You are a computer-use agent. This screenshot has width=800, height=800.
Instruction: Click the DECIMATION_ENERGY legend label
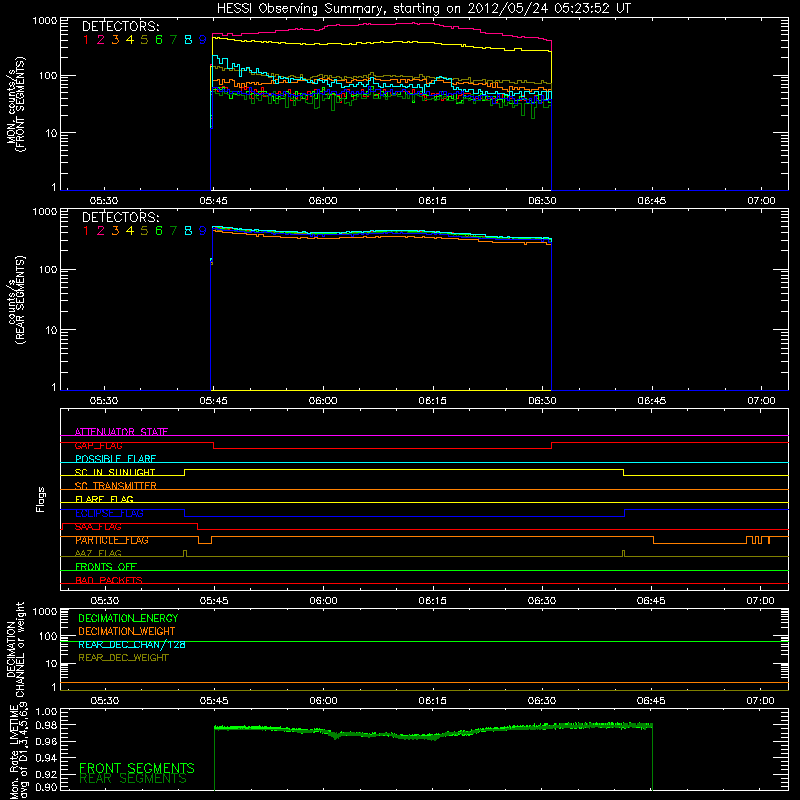pyautogui.click(x=128, y=618)
